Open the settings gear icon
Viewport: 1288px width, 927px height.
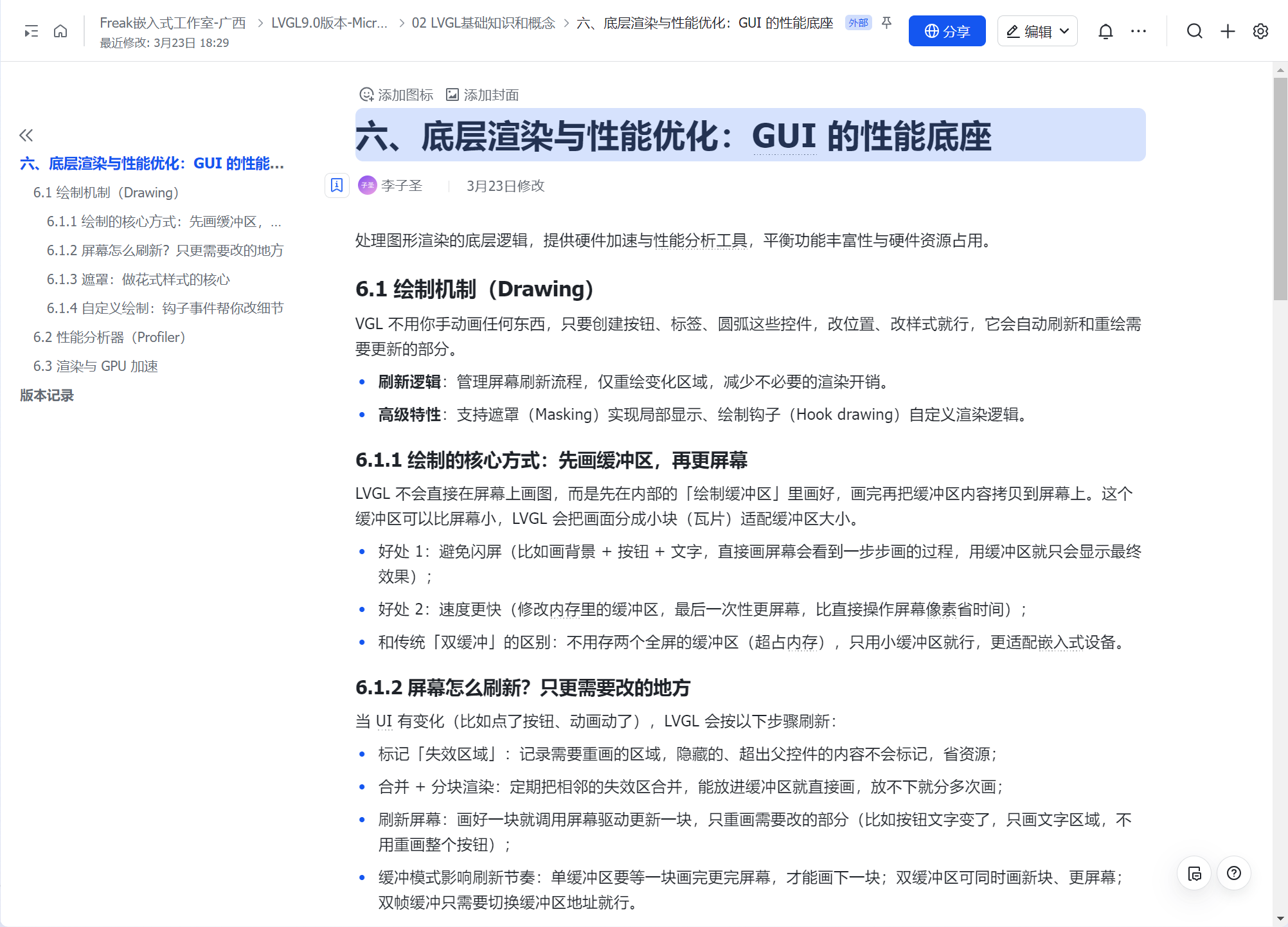coord(1260,31)
